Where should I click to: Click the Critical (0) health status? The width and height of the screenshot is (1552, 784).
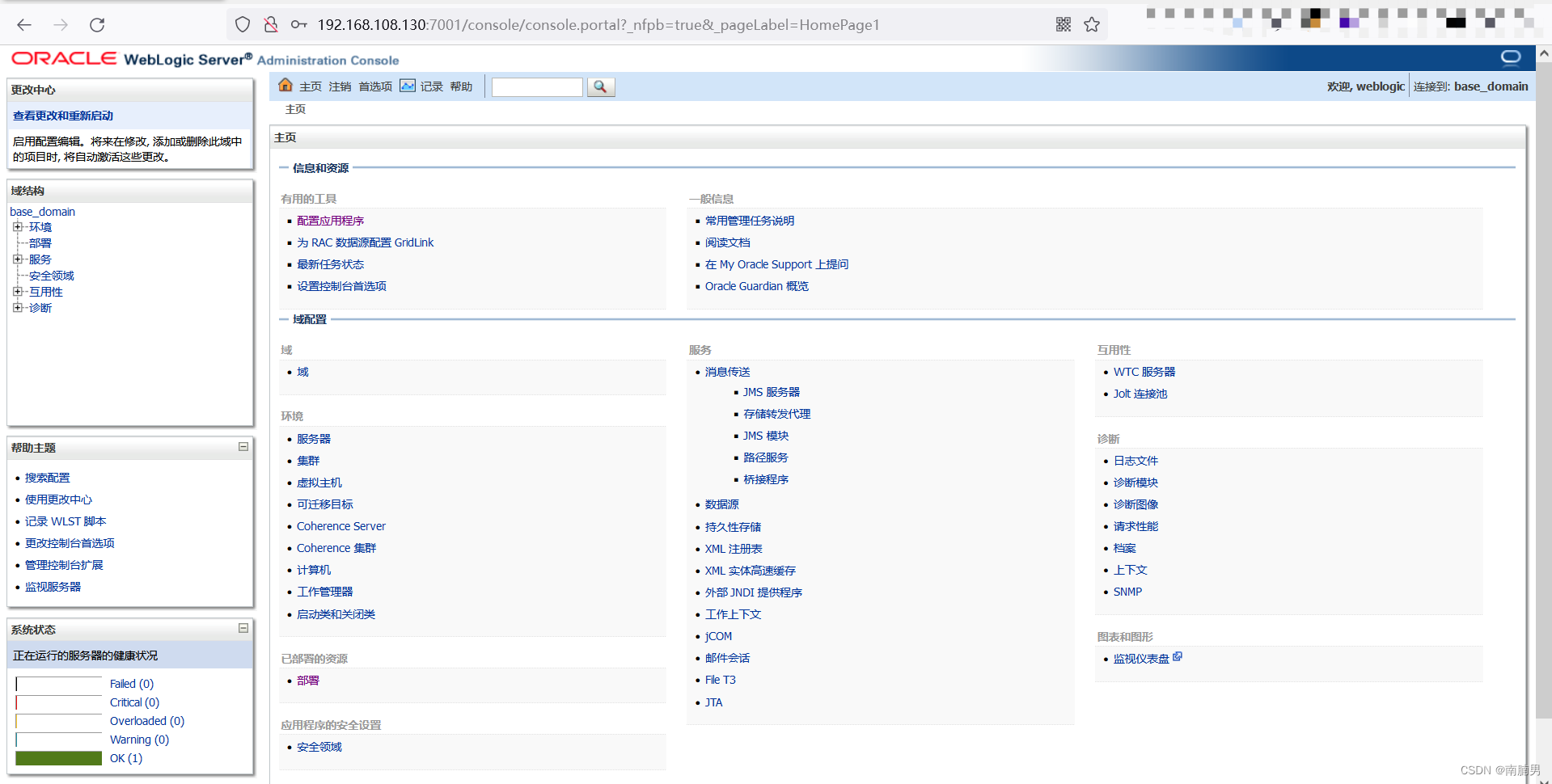(x=134, y=702)
